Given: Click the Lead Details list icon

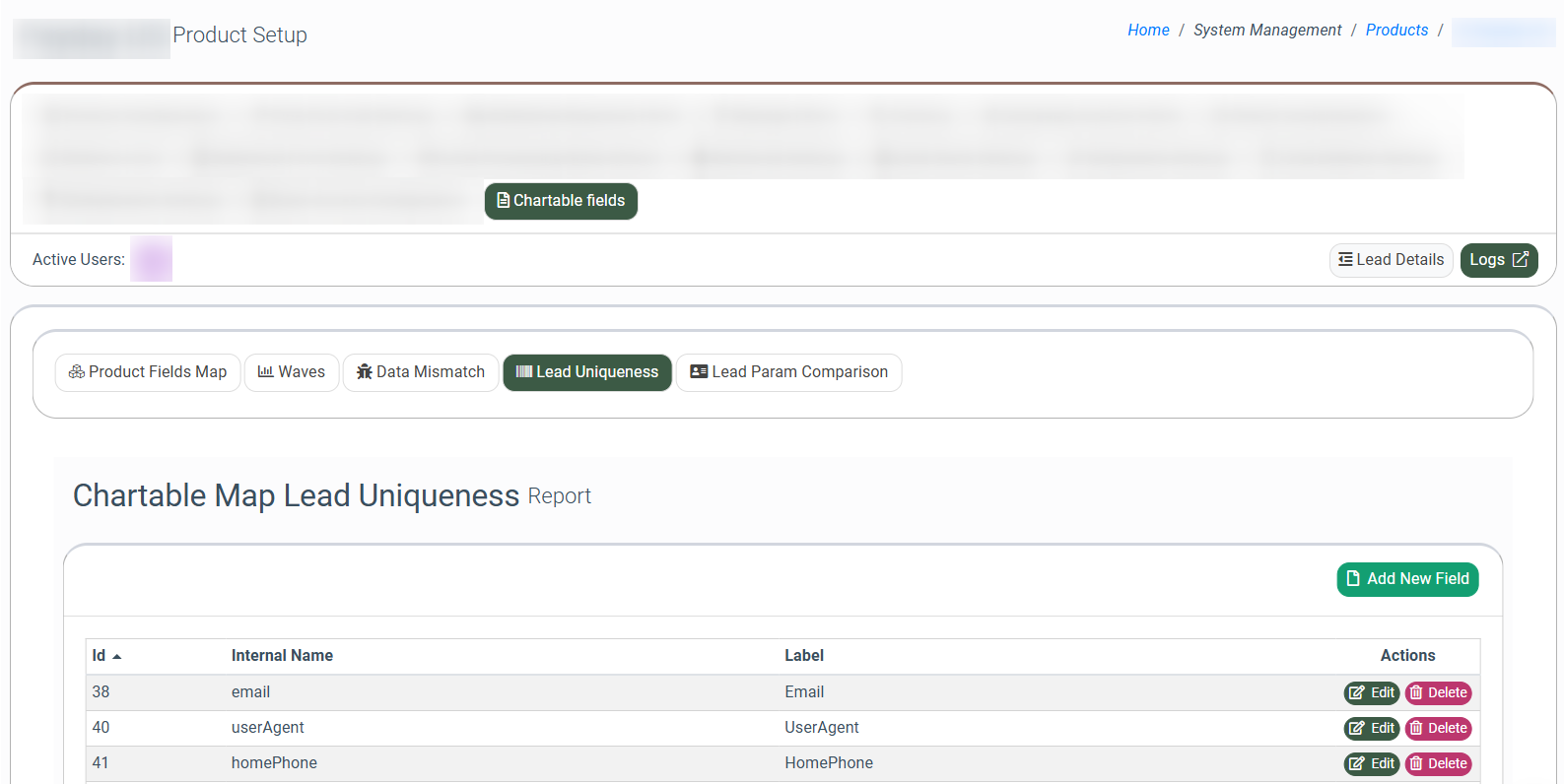Looking at the screenshot, I should 1345,260.
